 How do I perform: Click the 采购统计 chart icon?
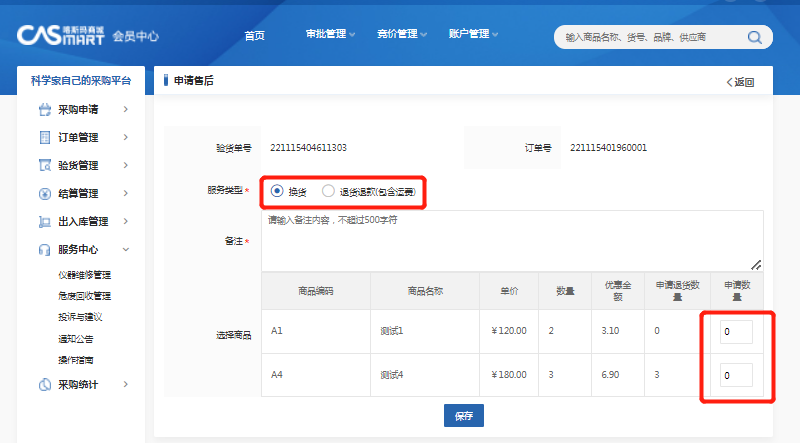[44, 384]
